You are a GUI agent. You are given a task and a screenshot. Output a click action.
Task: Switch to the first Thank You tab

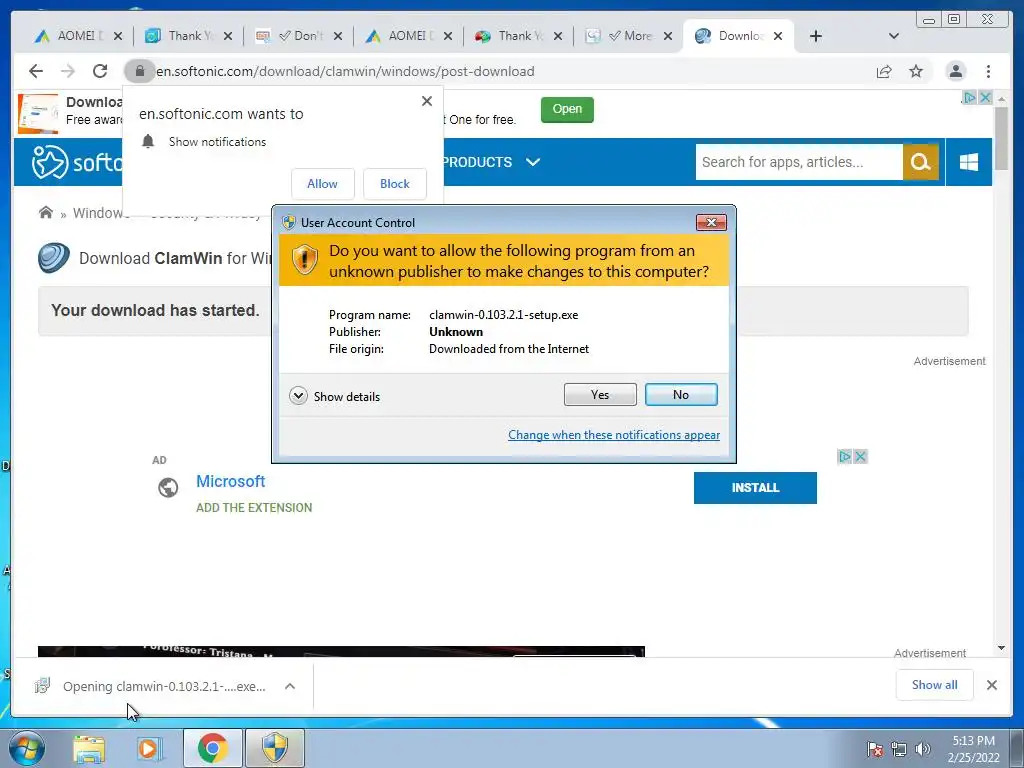(x=183, y=36)
